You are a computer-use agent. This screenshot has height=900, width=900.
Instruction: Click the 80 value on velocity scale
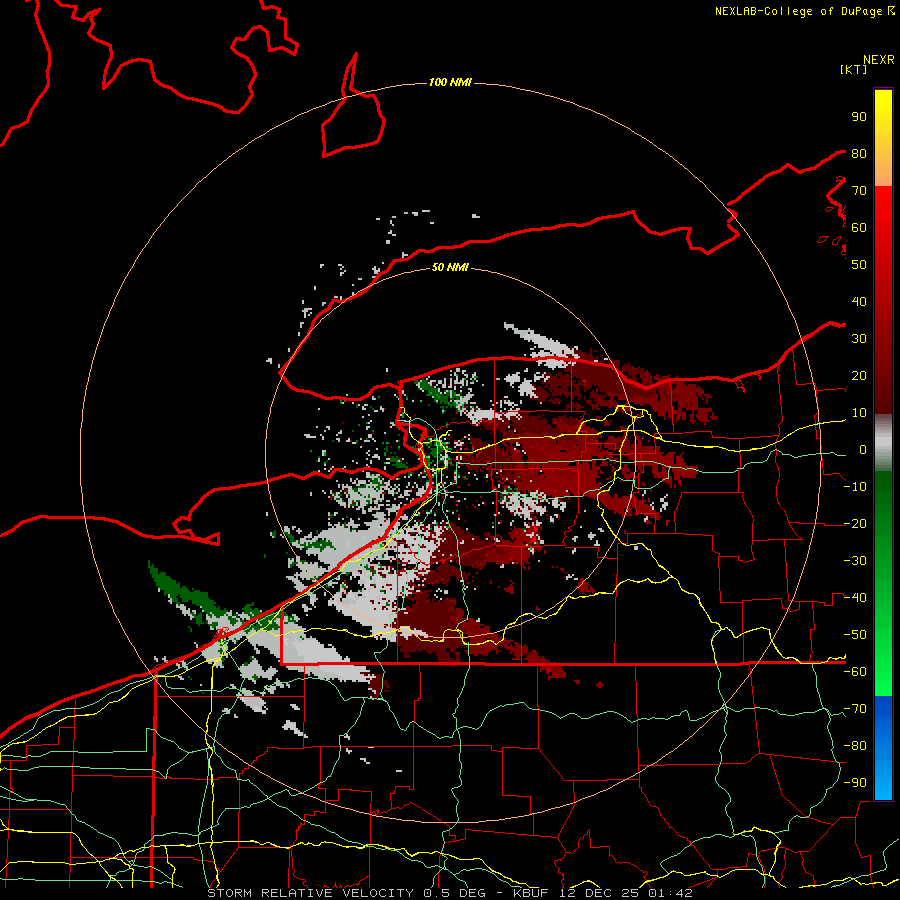(859, 153)
